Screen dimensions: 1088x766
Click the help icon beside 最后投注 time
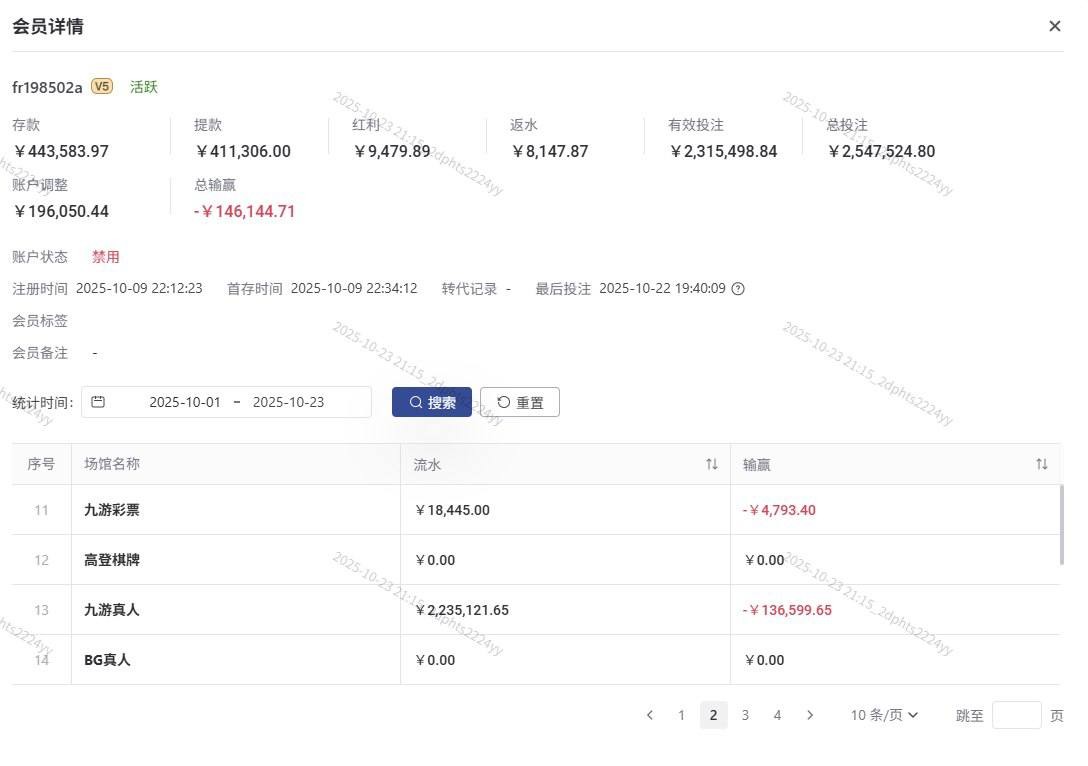pyautogui.click(x=738, y=289)
